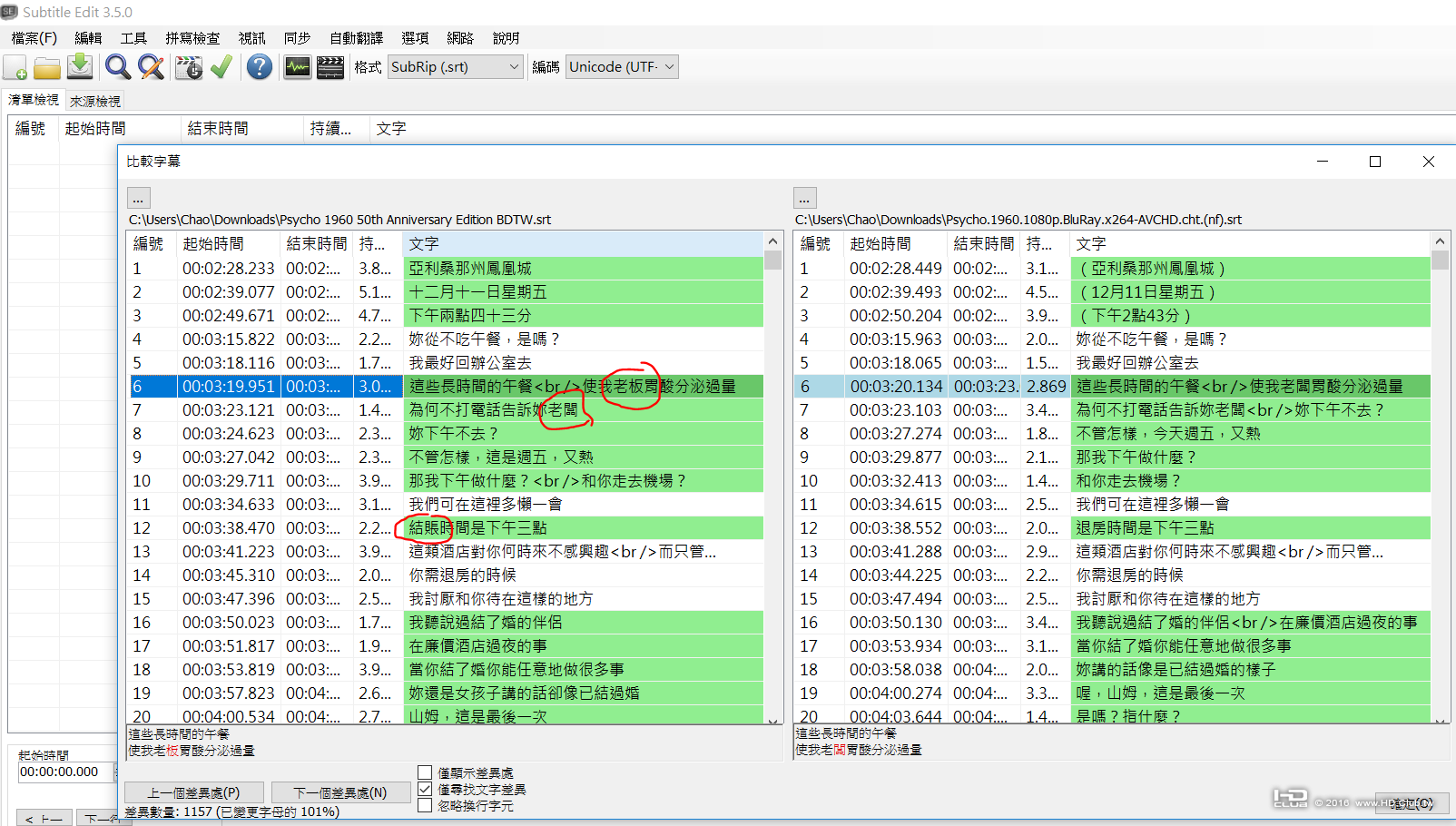Open the 說明 menu
This screenshot has width=1456, height=826.
pos(506,38)
